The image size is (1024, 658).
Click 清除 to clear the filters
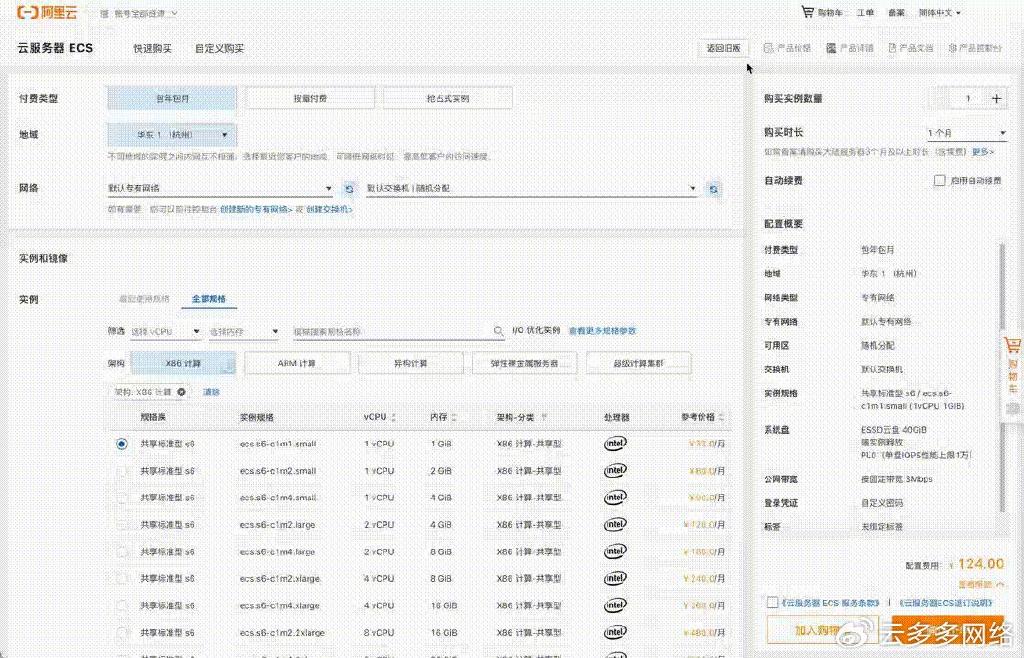[x=212, y=392]
